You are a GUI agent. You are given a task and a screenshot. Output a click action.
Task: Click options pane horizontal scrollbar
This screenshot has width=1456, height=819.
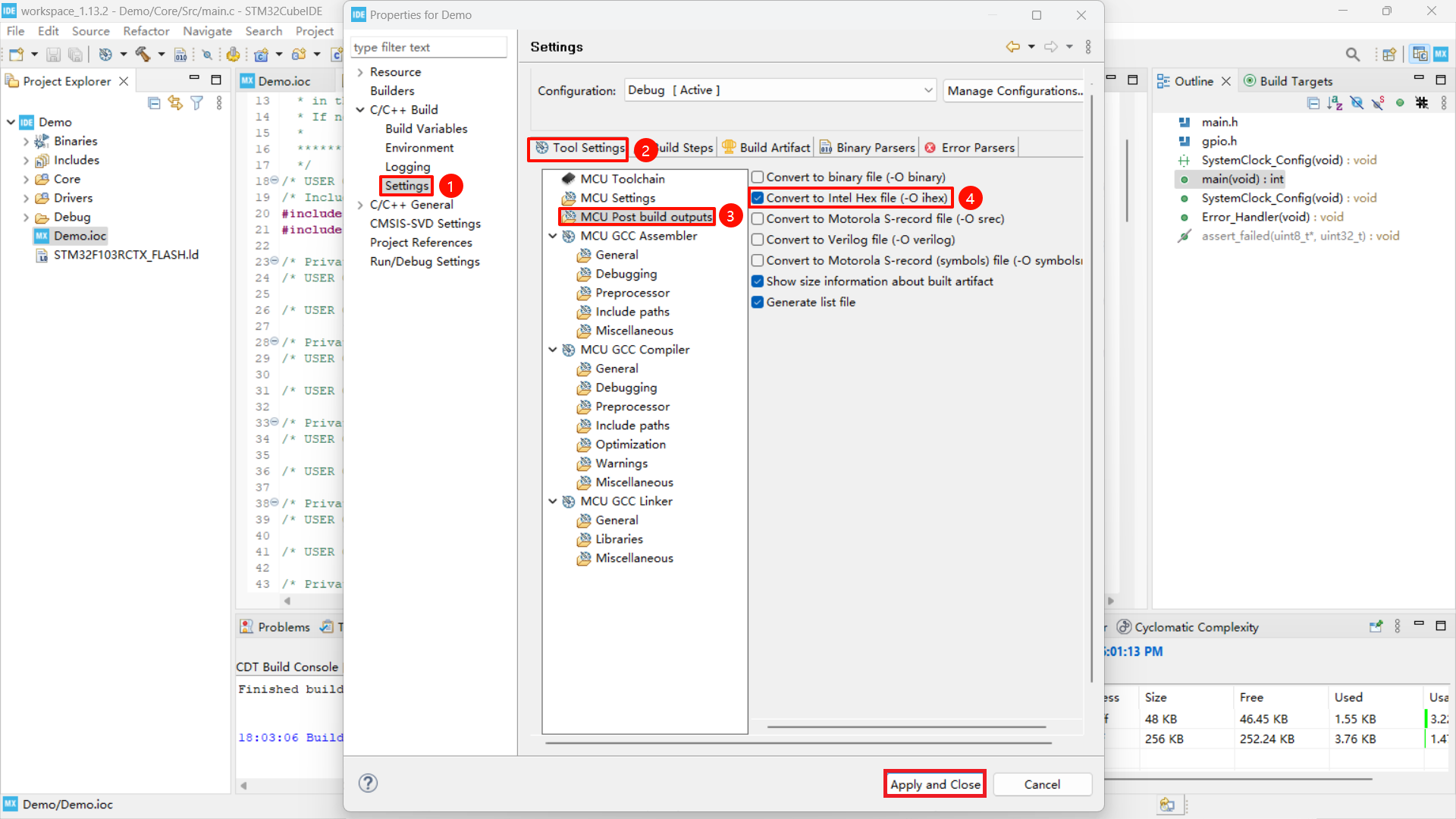906,726
